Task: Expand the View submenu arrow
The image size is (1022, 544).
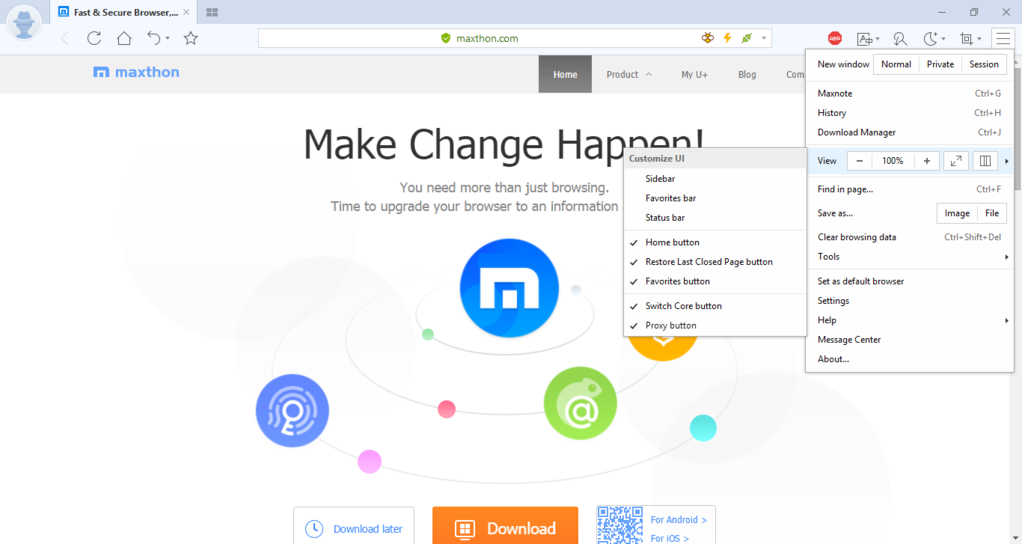Action: click(1006, 161)
